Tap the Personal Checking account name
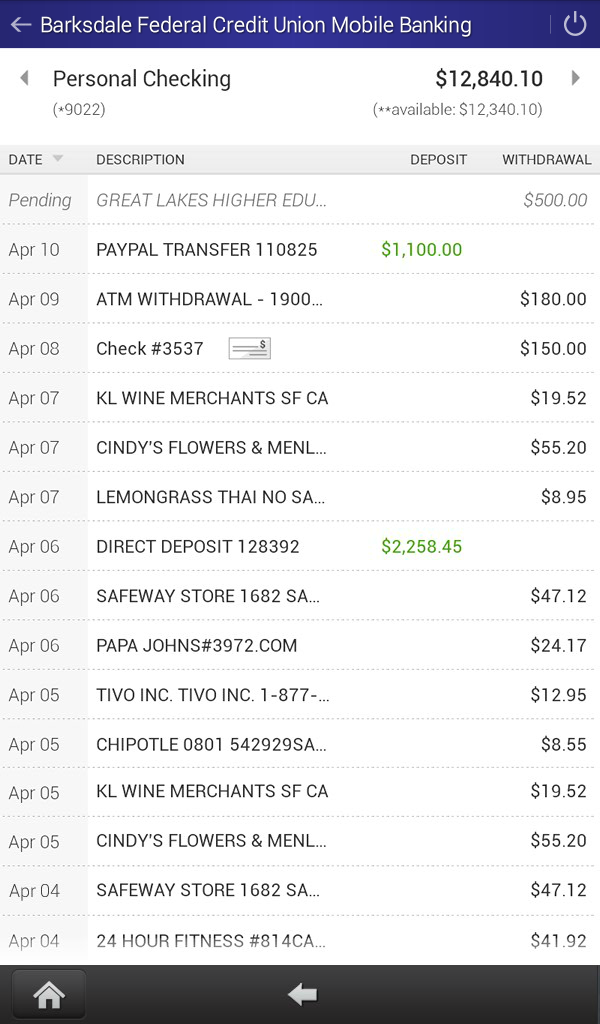600x1024 pixels. 141,79
